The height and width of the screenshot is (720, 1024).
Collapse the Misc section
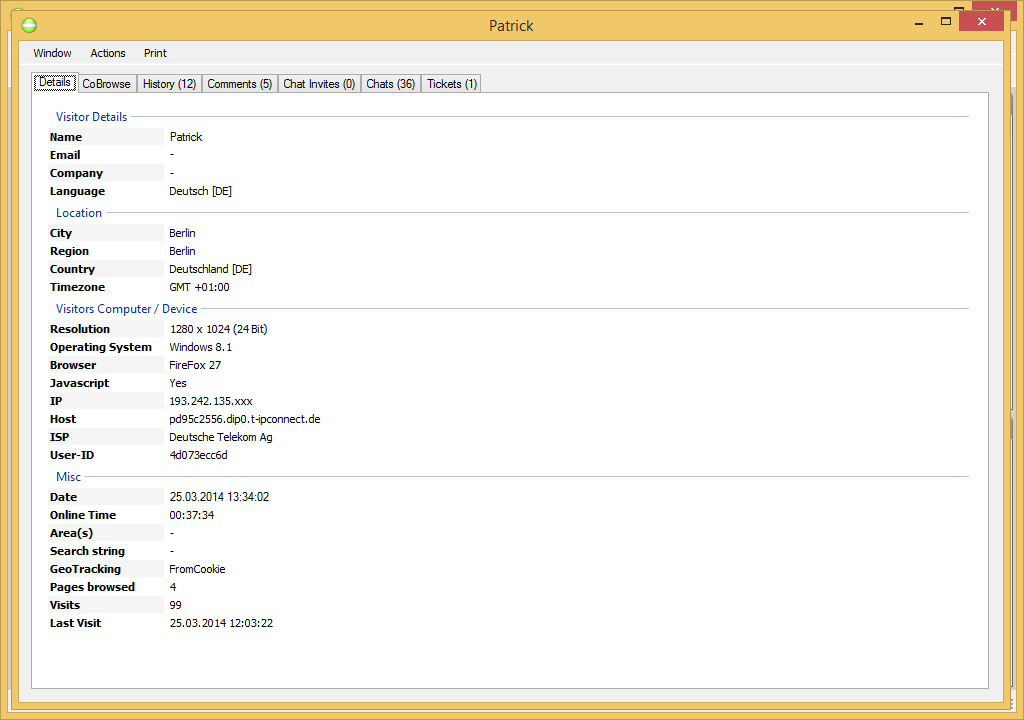68,476
